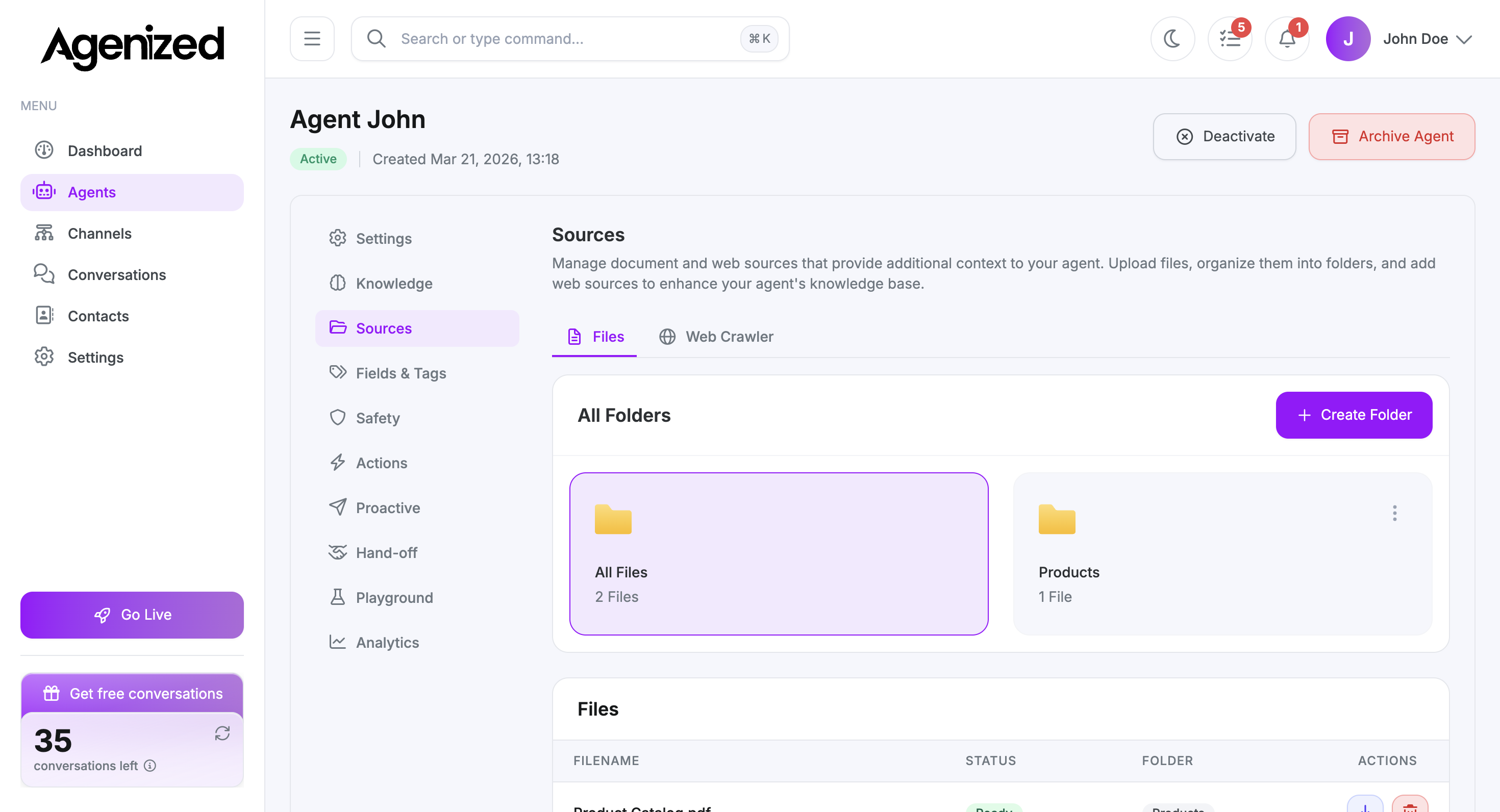
Task: Click conversations left info icon
Action: 149,766
